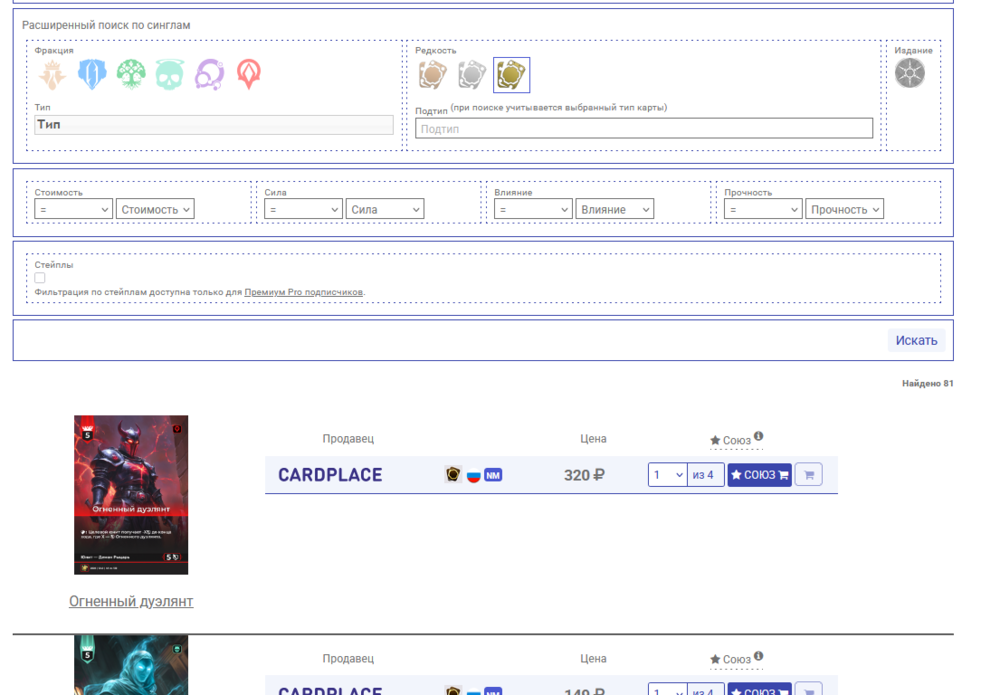Open the Огненный дуэлянт card thumbnail
1000x695 pixels.
(x=131, y=494)
